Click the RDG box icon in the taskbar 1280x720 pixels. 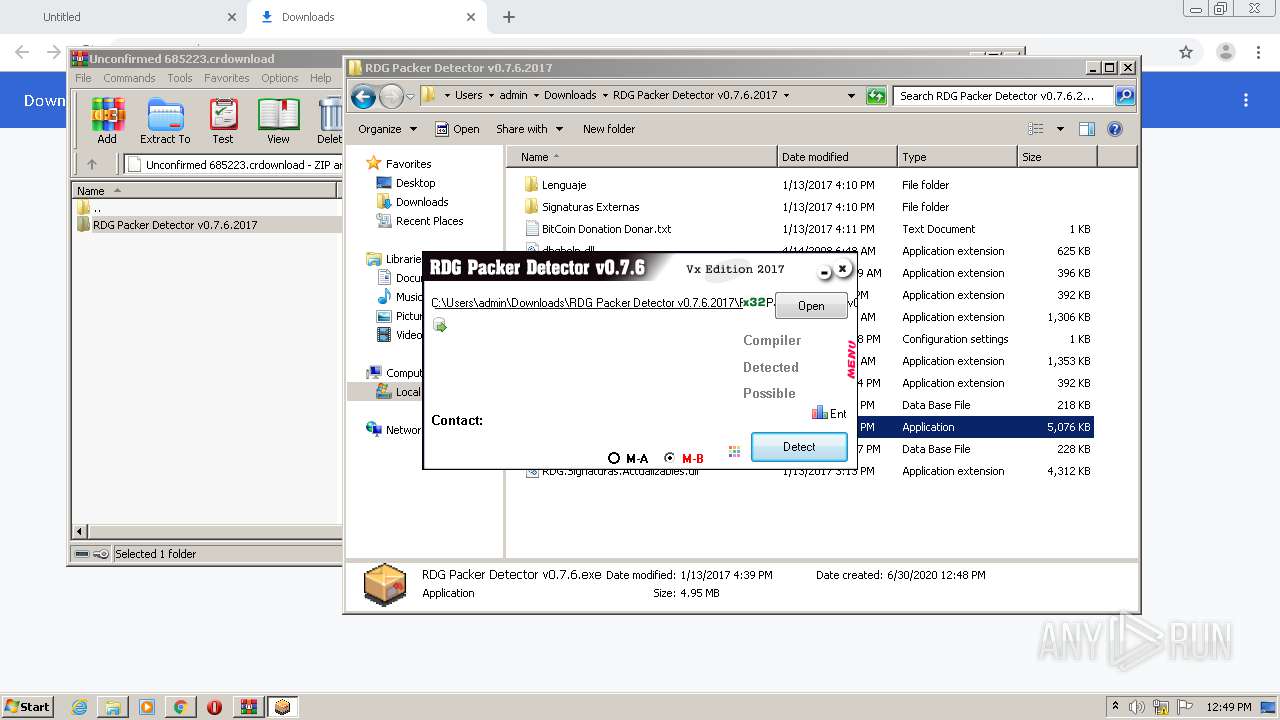click(x=283, y=707)
